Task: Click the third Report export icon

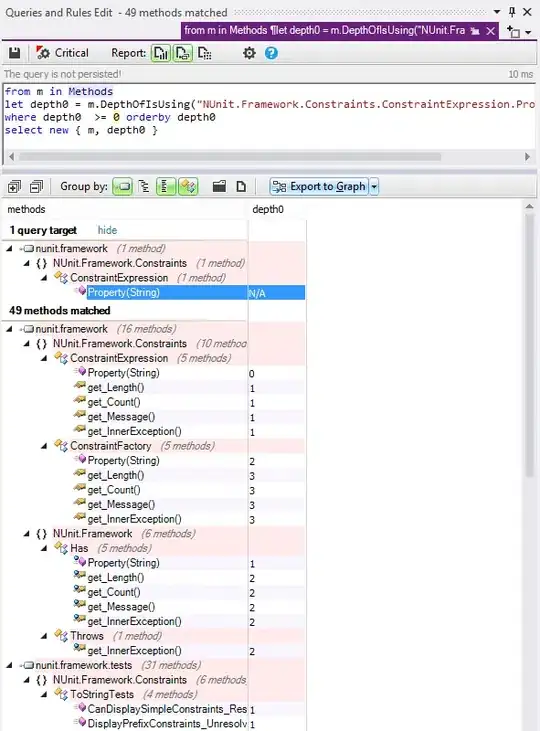Action: (205, 53)
